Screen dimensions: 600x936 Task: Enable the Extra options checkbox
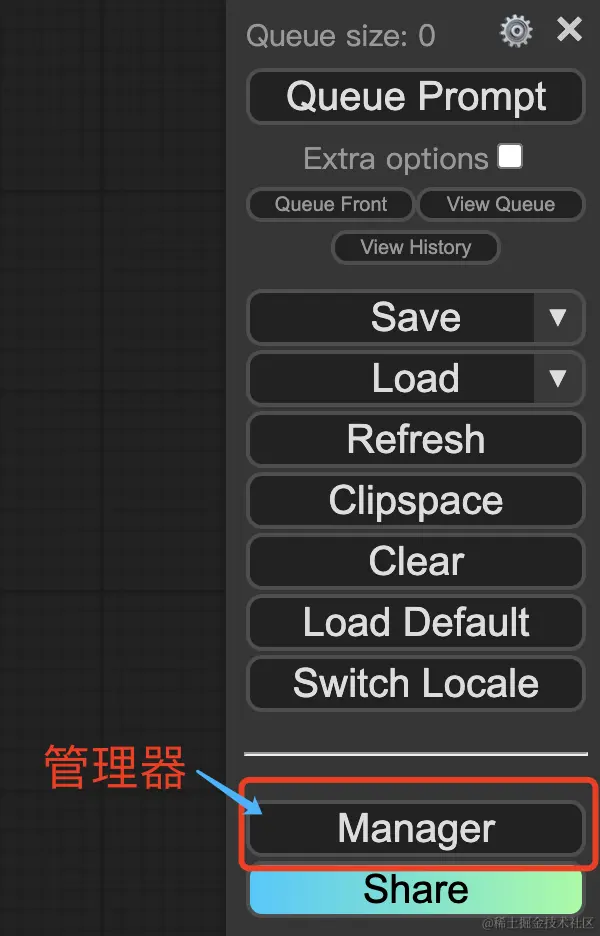[x=510, y=156]
